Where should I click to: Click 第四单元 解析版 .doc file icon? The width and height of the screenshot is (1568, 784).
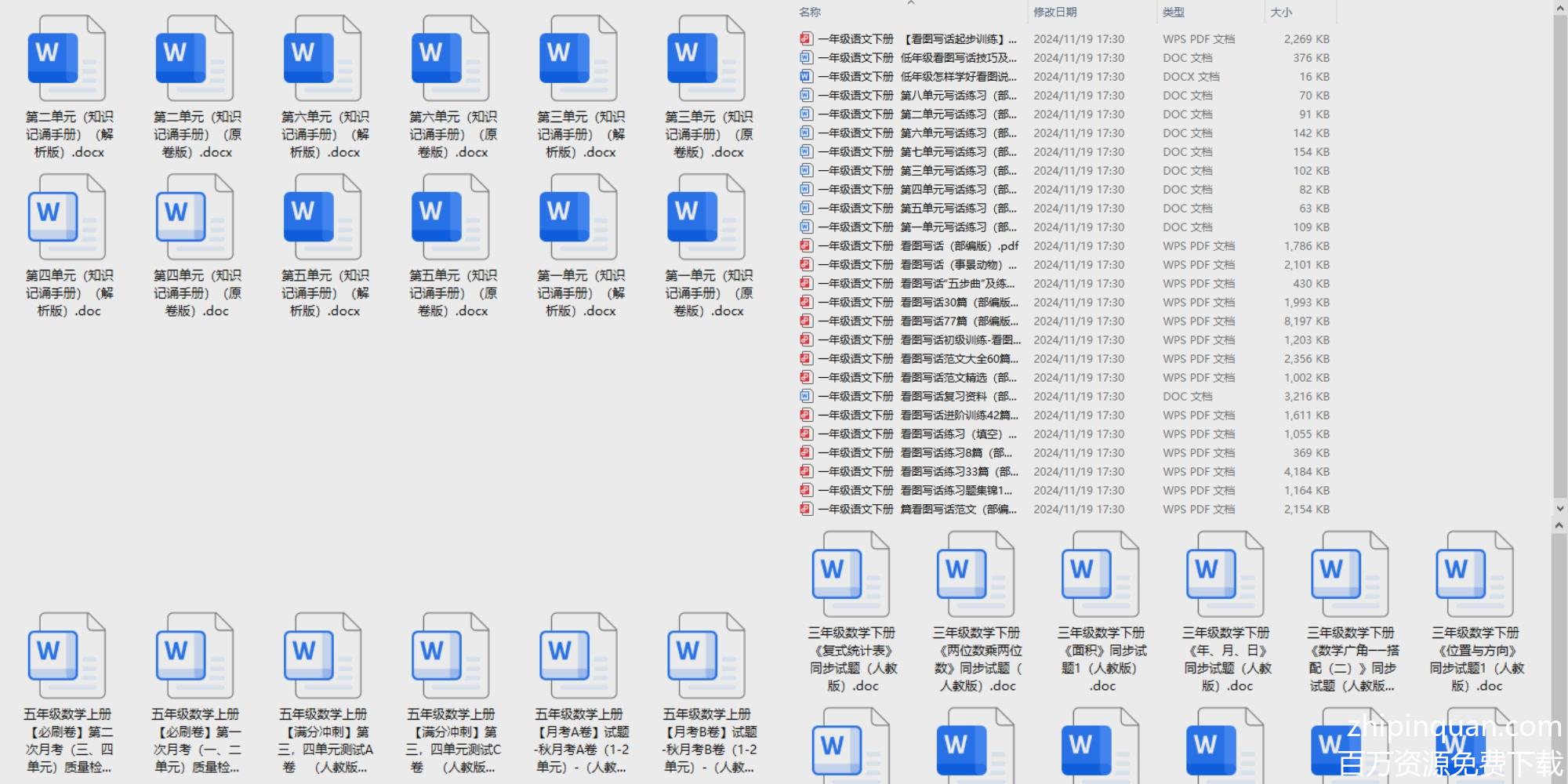[x=67, y=217]
